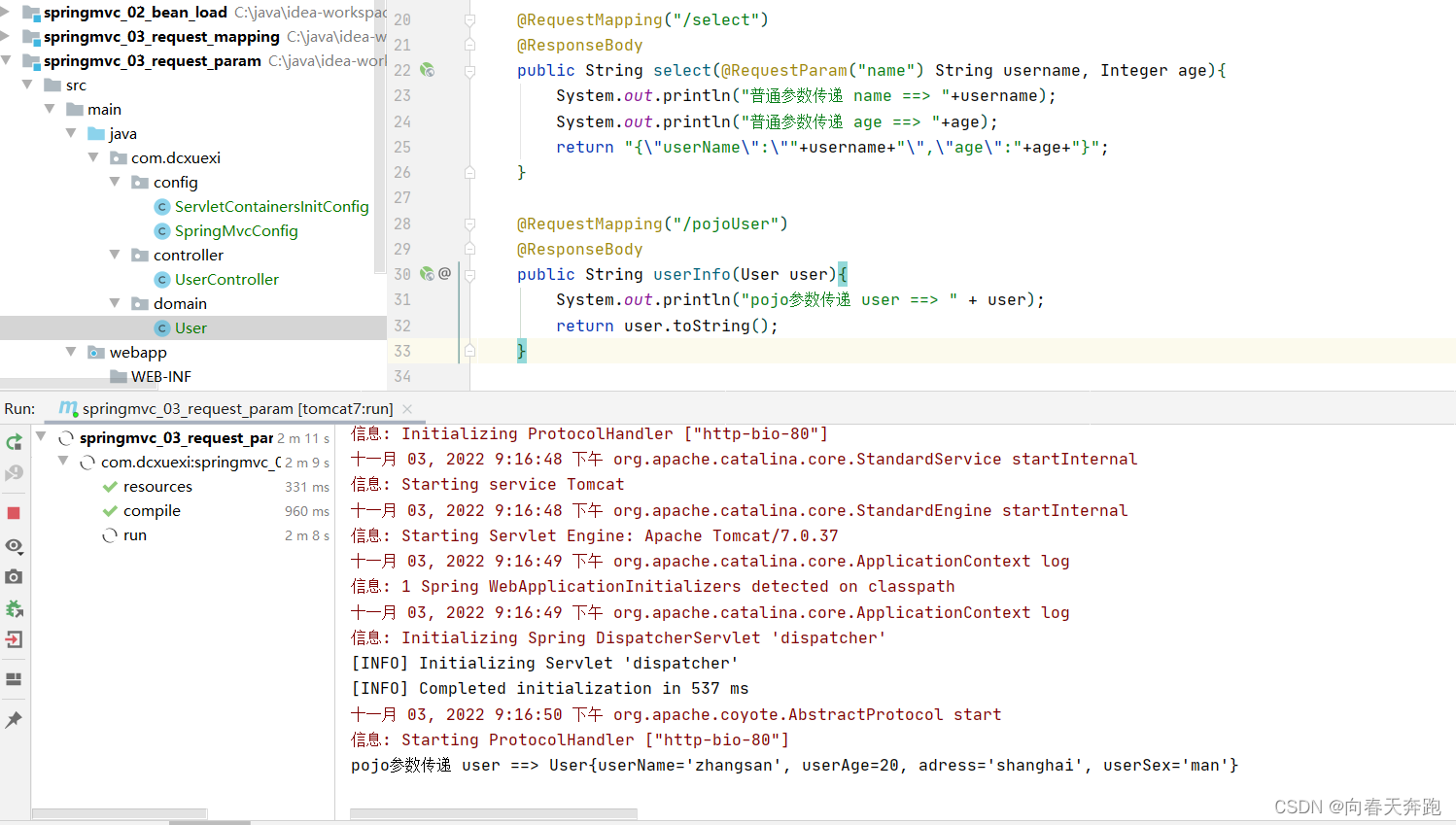
Task: Collapse the controller package arrow
Action: click(x=115, y=255)
